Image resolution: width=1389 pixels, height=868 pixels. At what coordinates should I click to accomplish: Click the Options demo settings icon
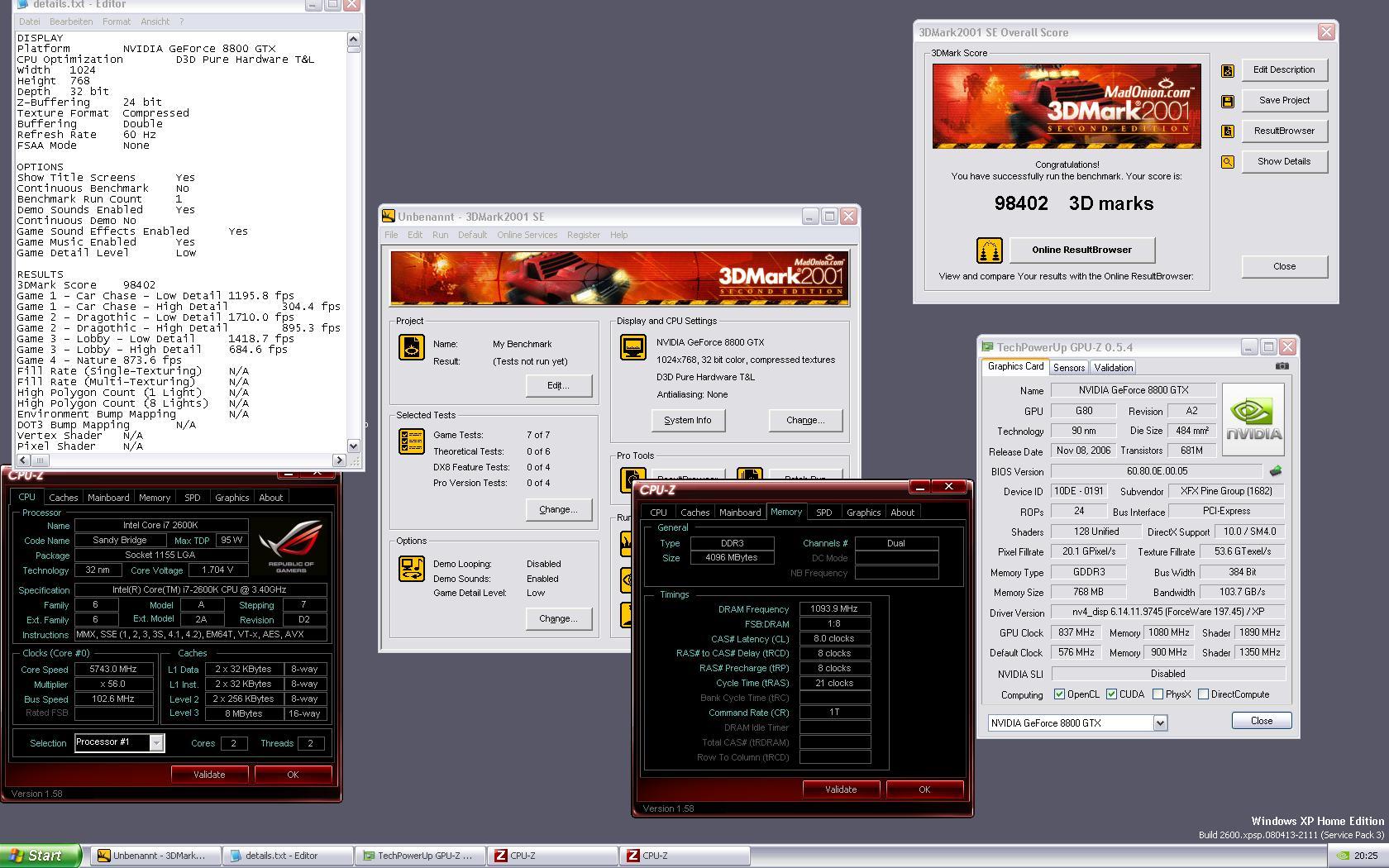pos(411,569)
